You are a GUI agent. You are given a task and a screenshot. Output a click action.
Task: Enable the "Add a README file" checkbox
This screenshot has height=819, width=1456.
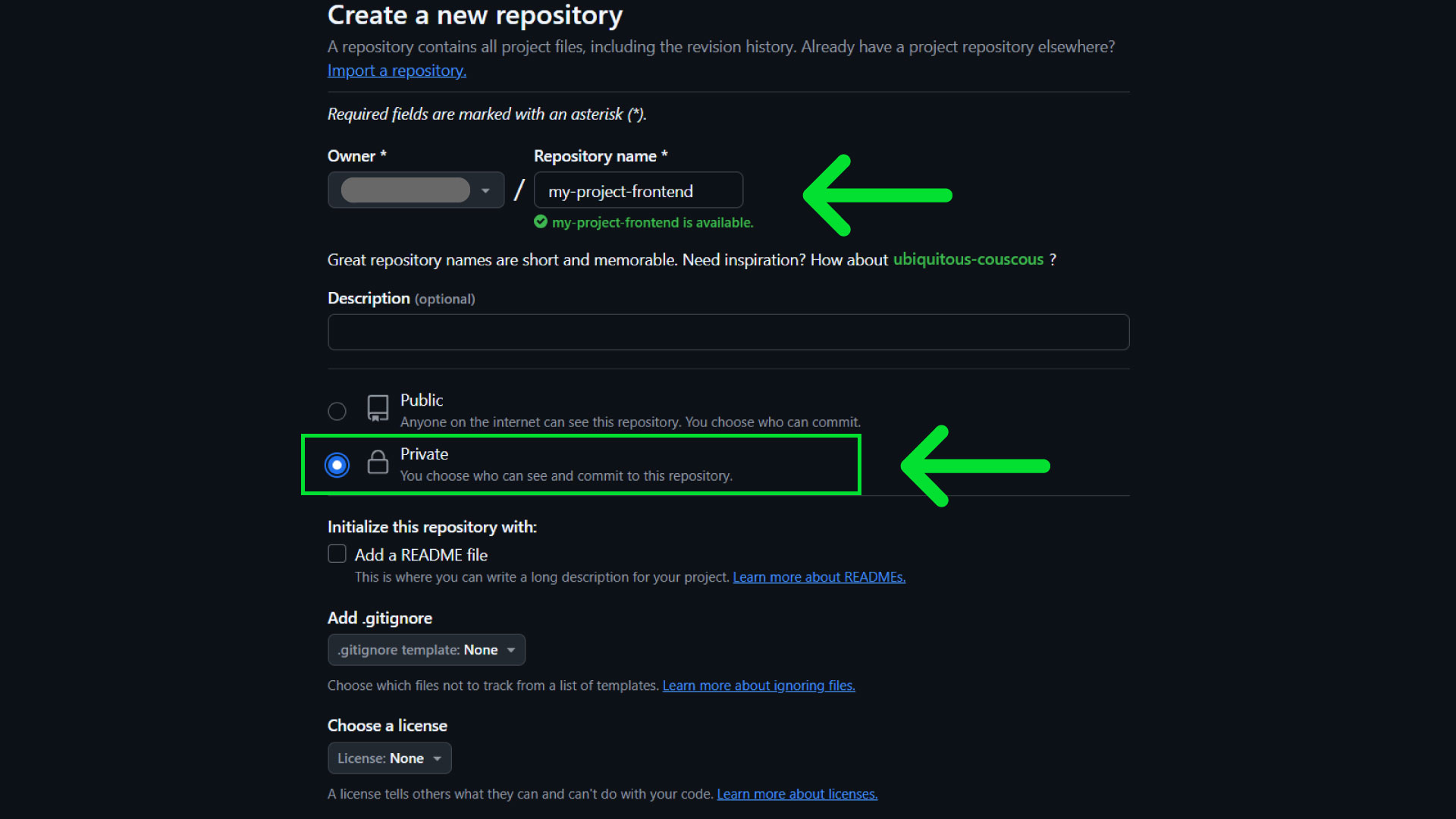(336, 554)
